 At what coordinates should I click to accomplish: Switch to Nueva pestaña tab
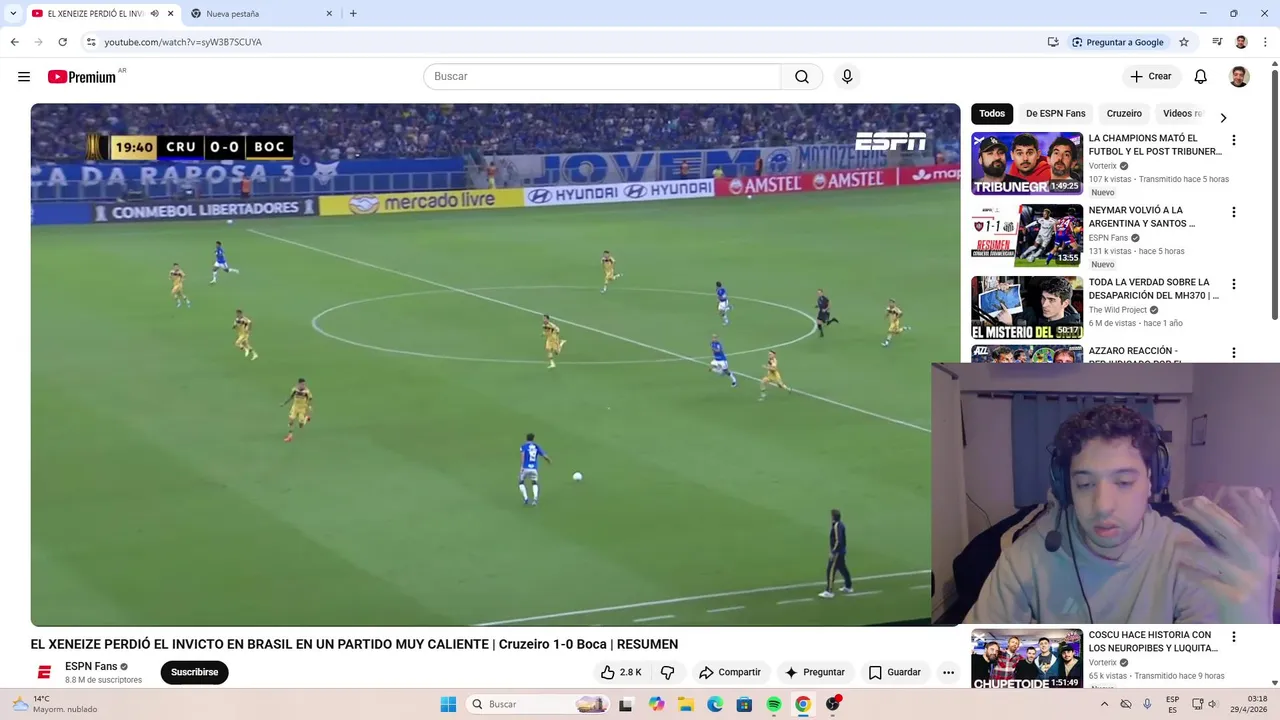[262, 13]
